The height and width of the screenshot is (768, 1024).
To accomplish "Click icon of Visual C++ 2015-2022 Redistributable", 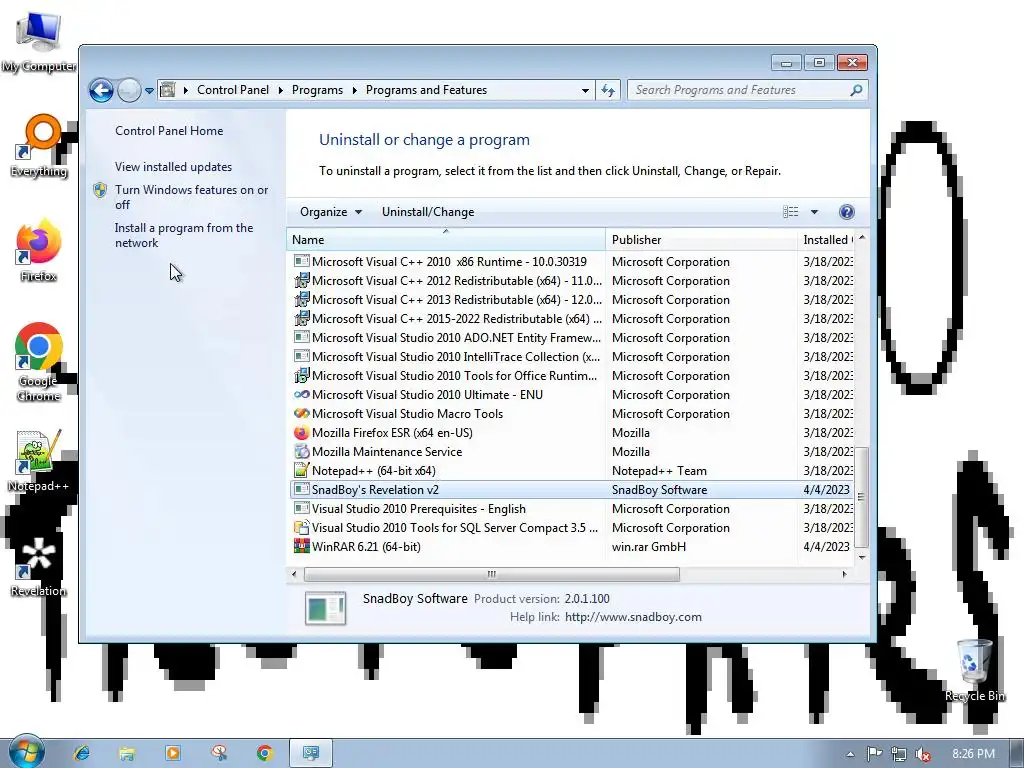I will [302, 318].
